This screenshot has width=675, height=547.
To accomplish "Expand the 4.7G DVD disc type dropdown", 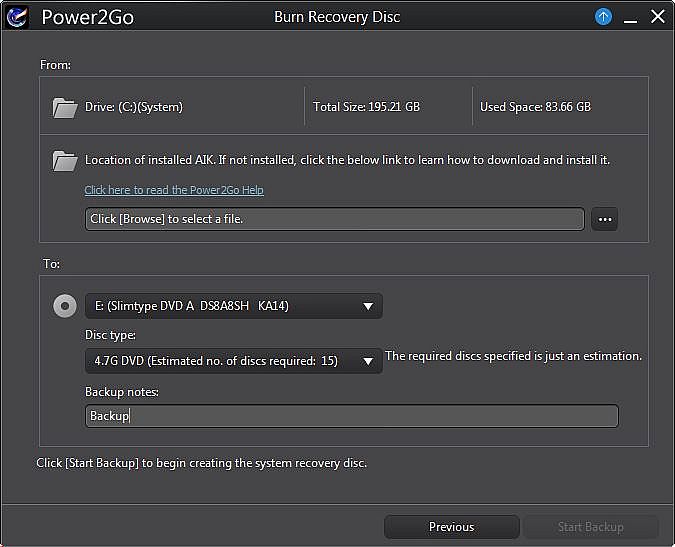I will coord(234,361).
